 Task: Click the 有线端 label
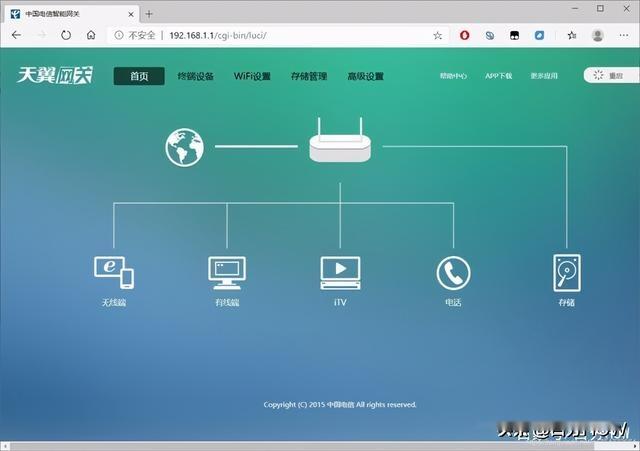click(227, 302)
